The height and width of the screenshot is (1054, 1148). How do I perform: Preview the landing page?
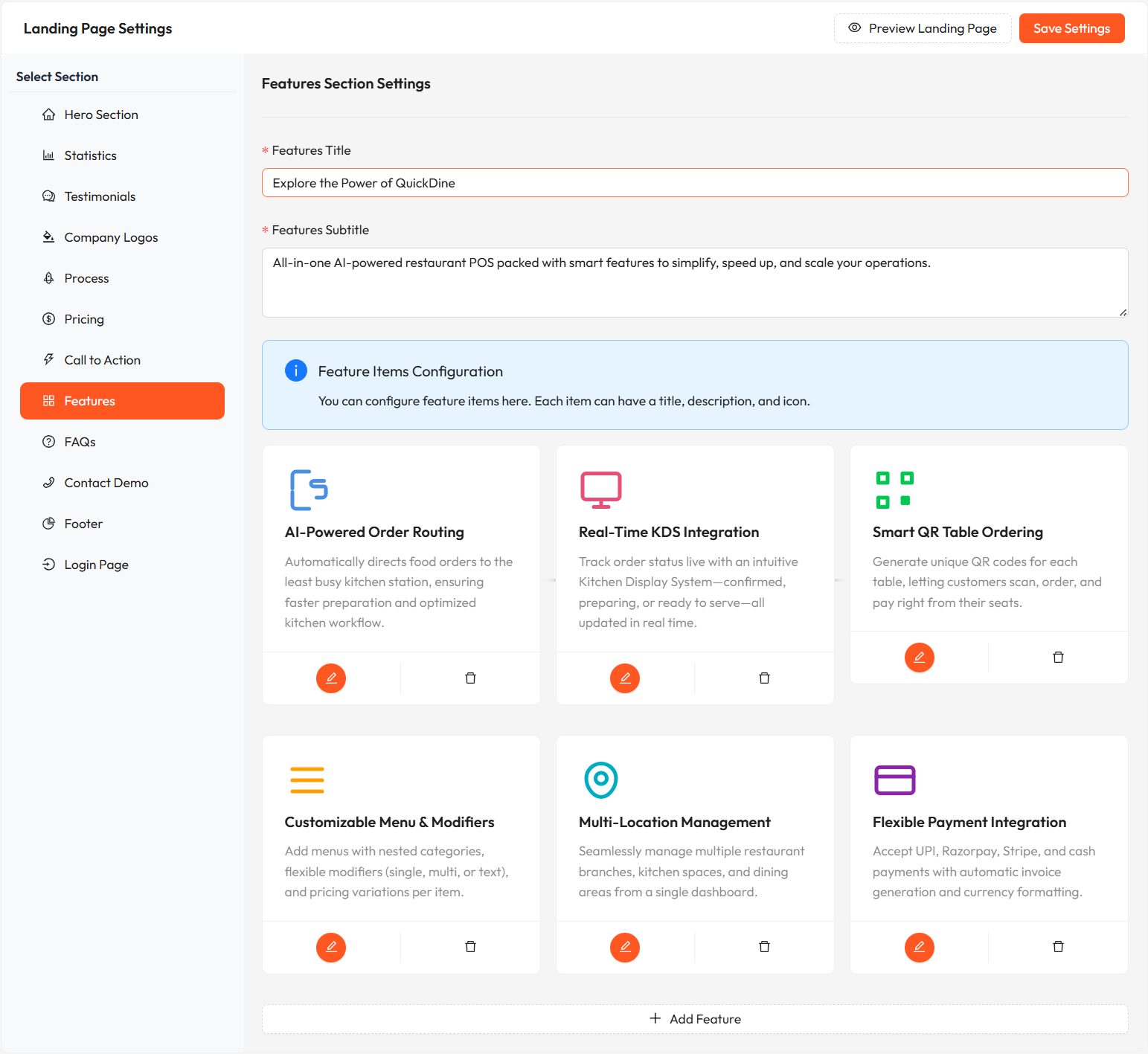click(923, 28)
